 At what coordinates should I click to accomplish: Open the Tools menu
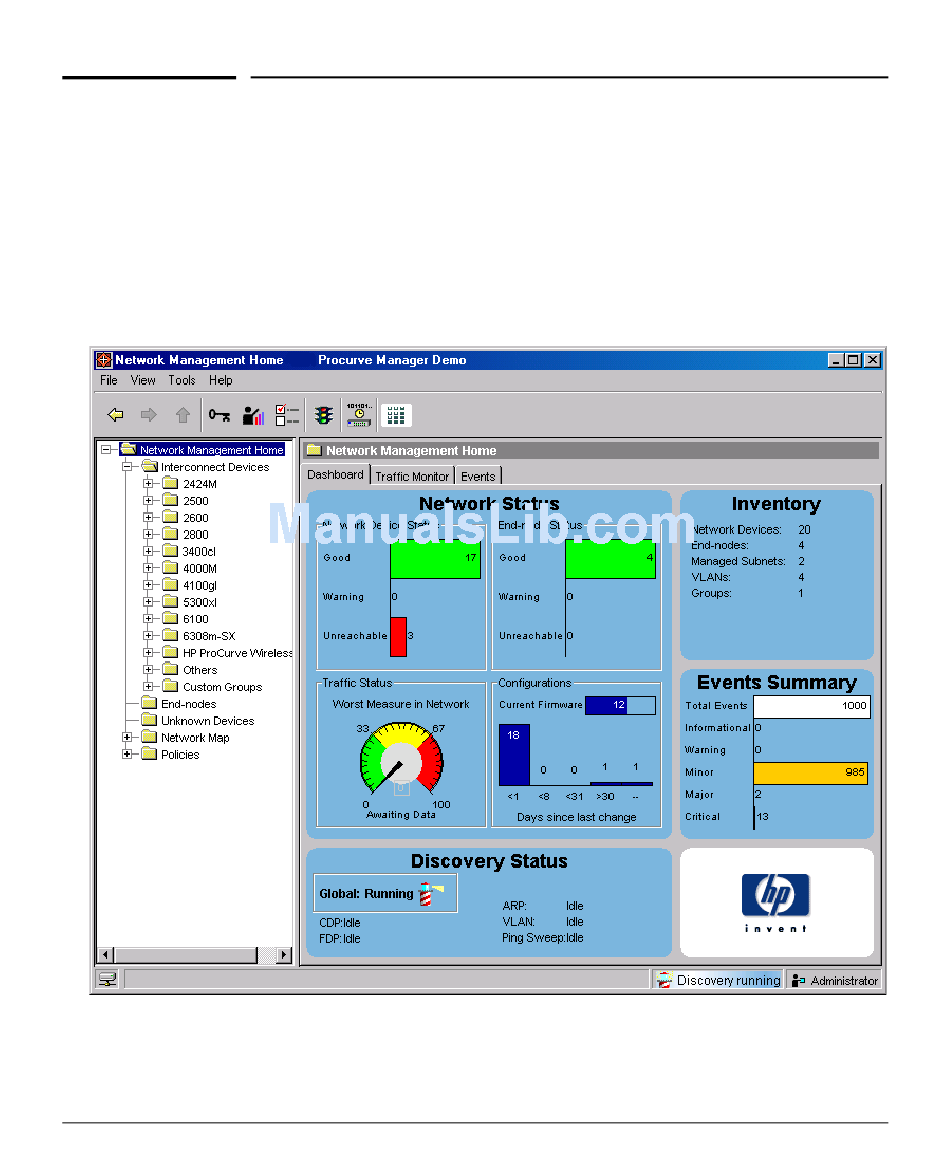point(182,381)
